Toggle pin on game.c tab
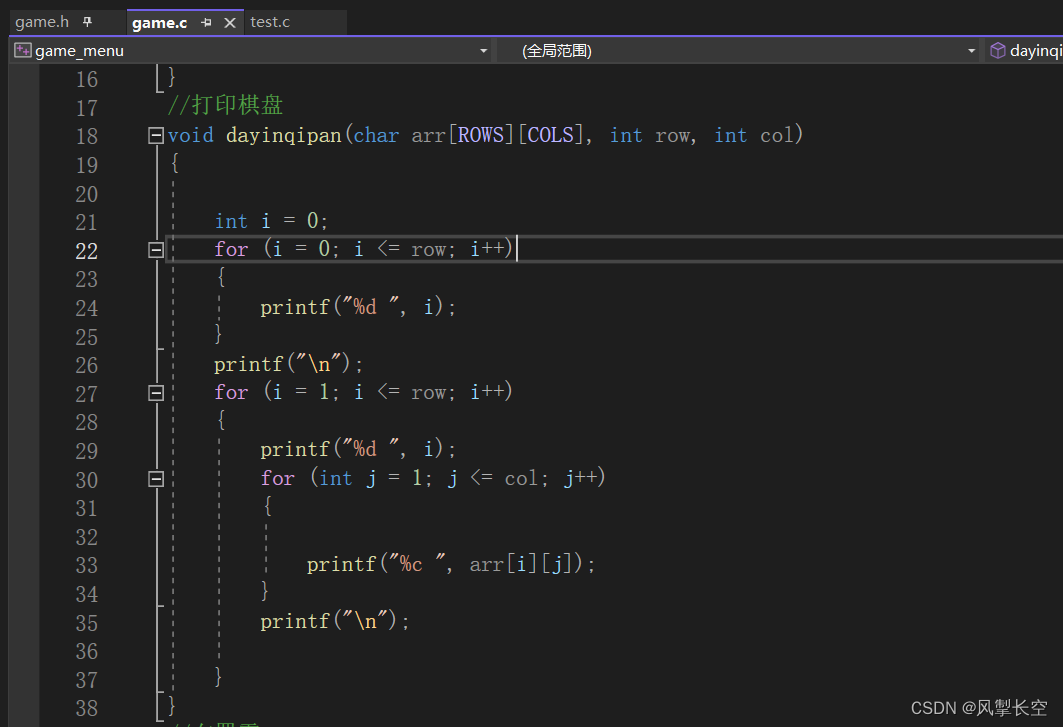1063x727 pixels. (207, 23)
